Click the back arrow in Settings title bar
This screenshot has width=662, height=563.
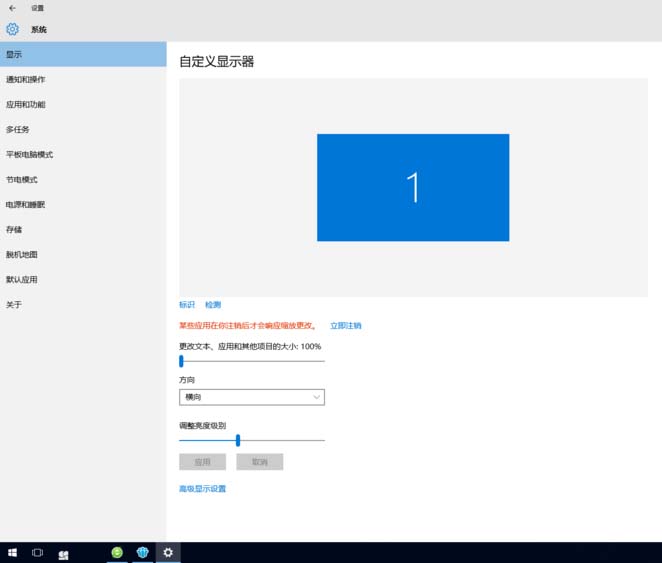click(12, 8)
